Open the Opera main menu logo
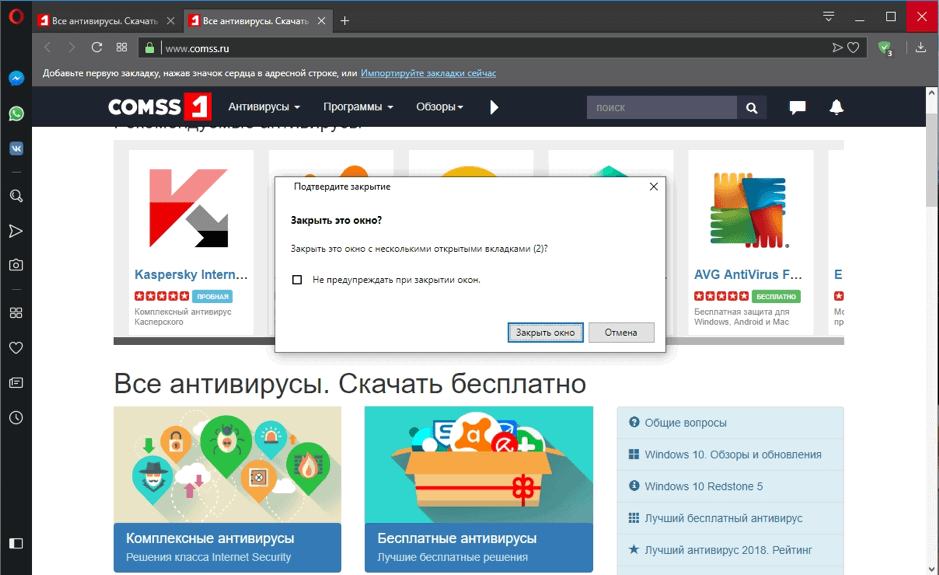The image size is (939, 575). [16, 16]
